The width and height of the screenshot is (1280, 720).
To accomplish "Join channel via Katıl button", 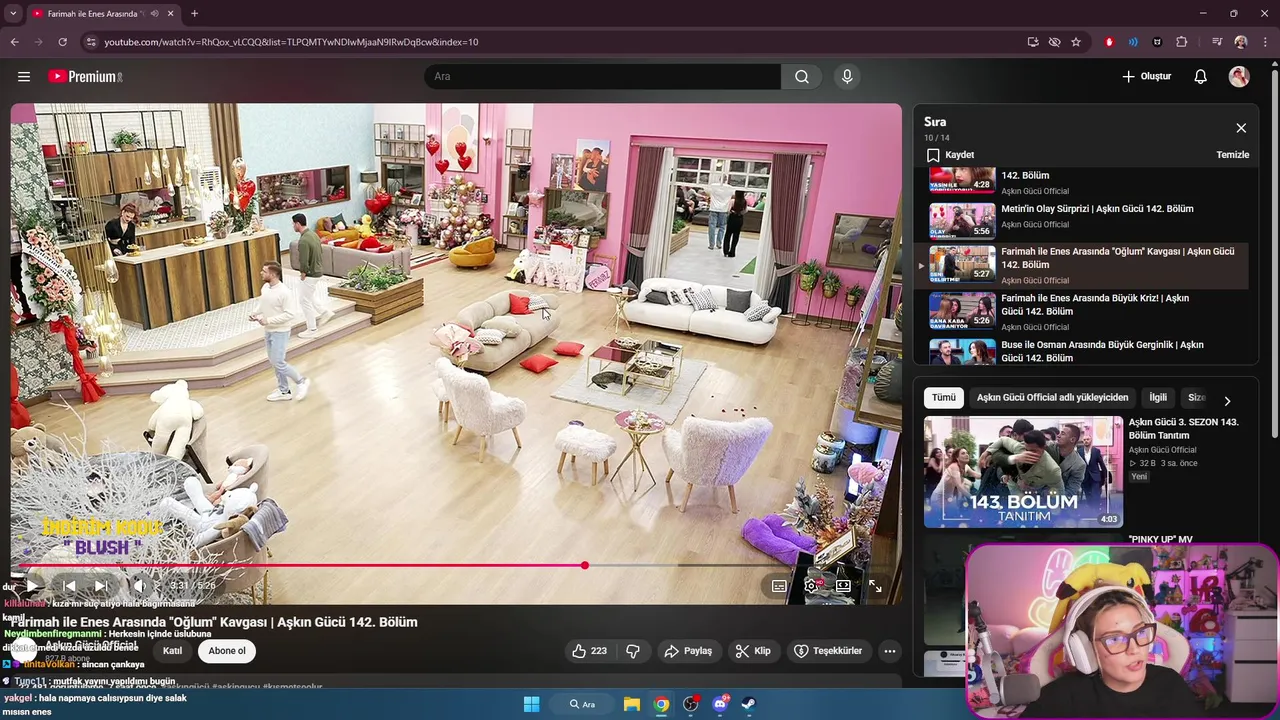I will pyautogui.click(x=172, y=651).
